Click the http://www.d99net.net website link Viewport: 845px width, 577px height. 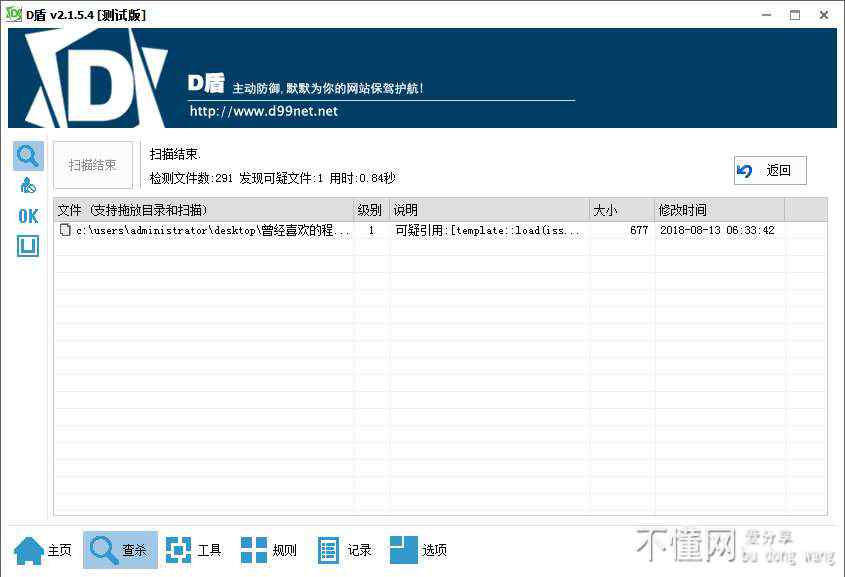(264, 111)
